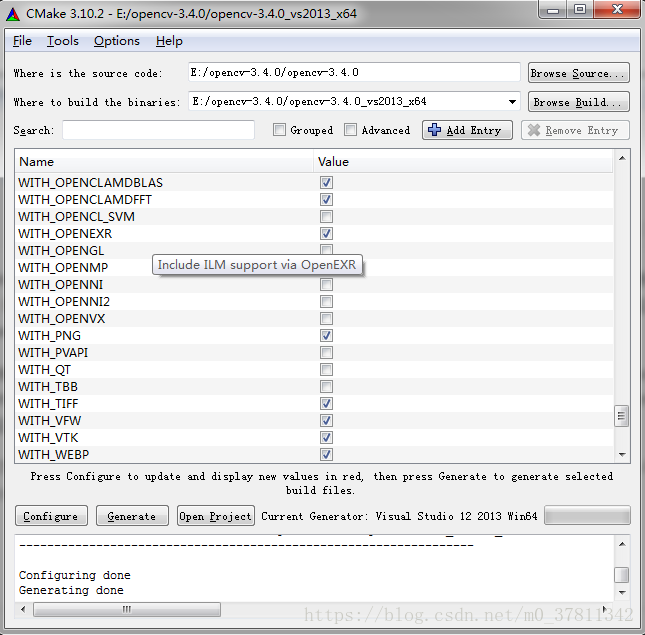
Task: Check WITH_OPENCL_SVM checkbox
Action: (326, 217)
